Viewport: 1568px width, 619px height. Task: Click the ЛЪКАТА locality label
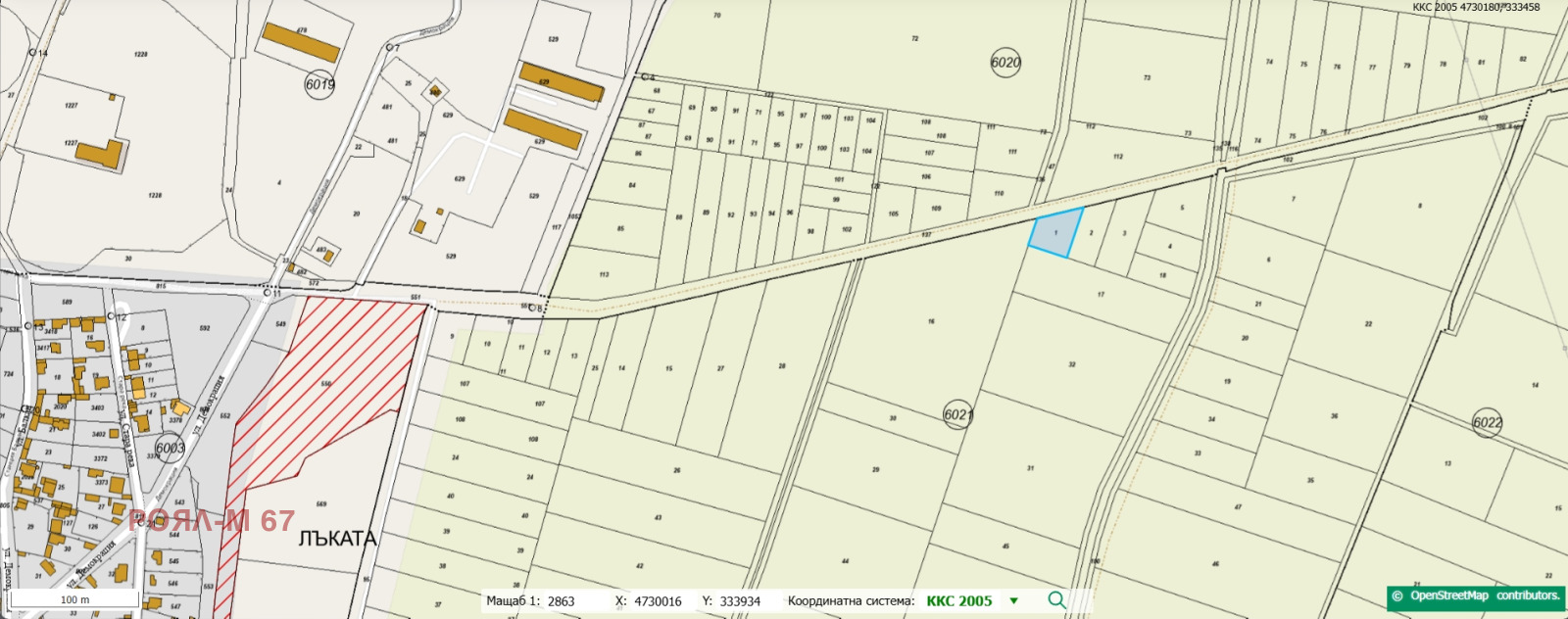[336, 540]
